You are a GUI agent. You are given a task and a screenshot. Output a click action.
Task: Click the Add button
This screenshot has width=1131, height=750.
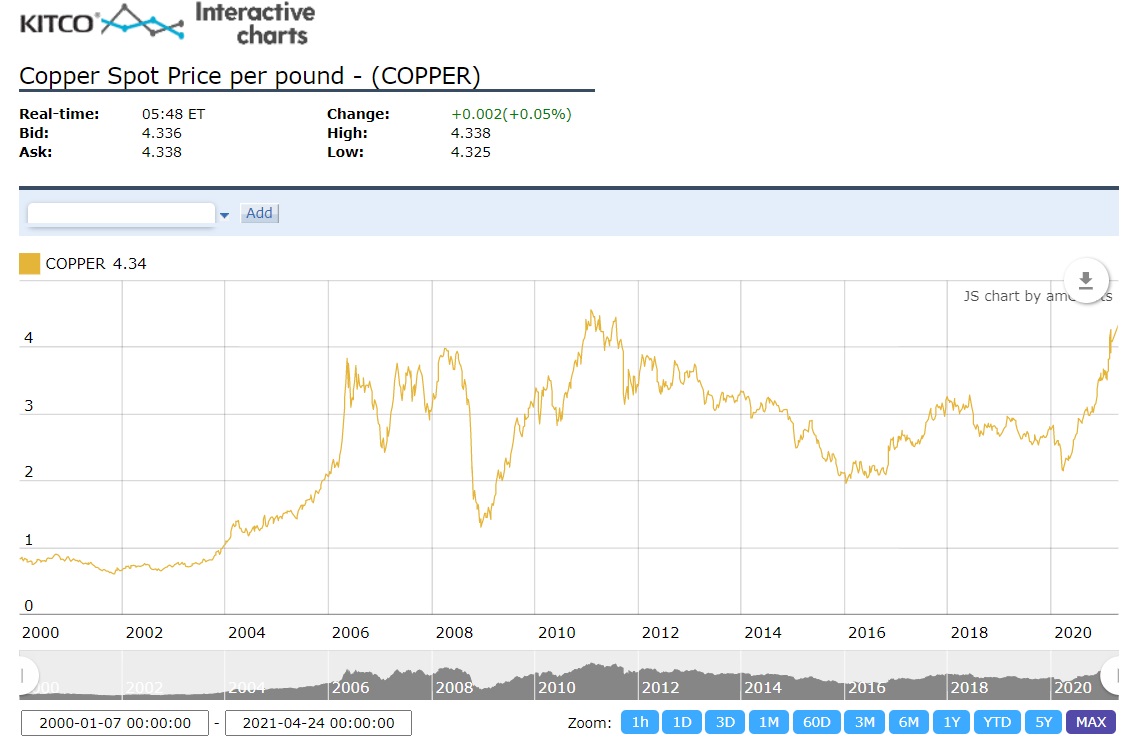click(x=259, y=213)
